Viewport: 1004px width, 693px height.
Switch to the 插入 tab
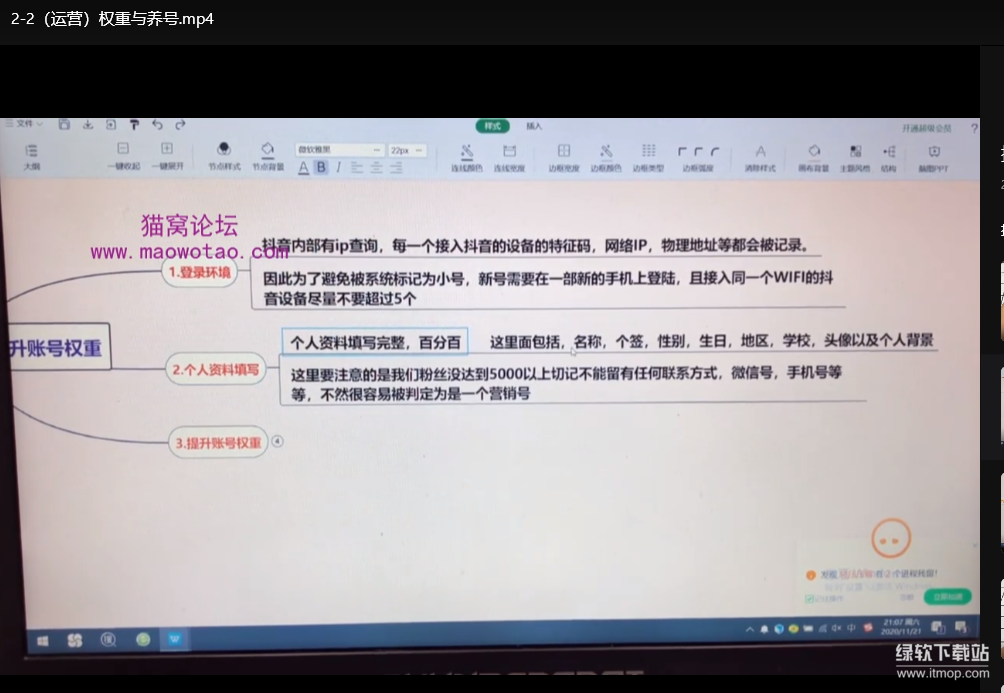(x=534, y=126)
